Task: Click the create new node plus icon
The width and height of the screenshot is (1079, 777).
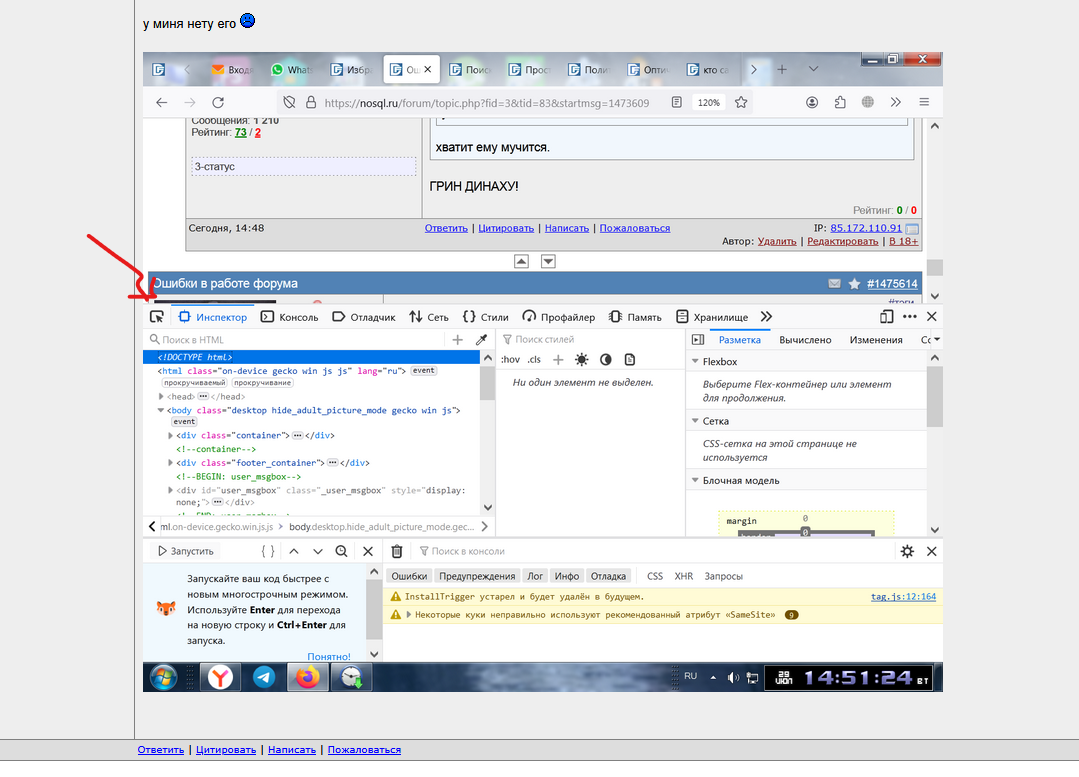Action: (x=458, y=339)
